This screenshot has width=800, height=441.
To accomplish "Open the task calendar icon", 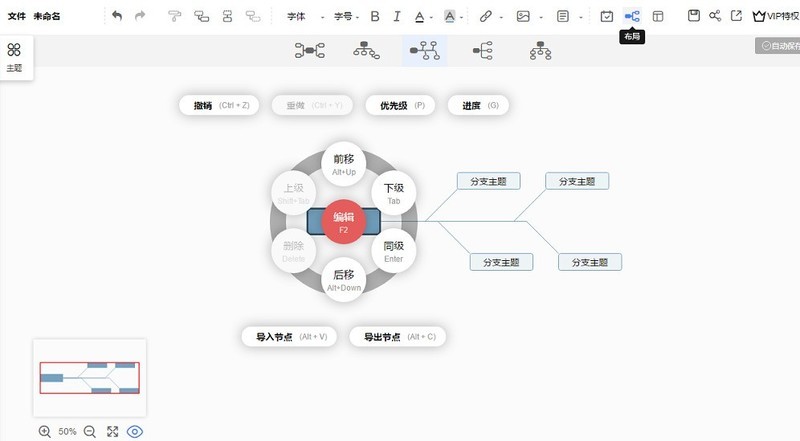I will click(607, 16).
